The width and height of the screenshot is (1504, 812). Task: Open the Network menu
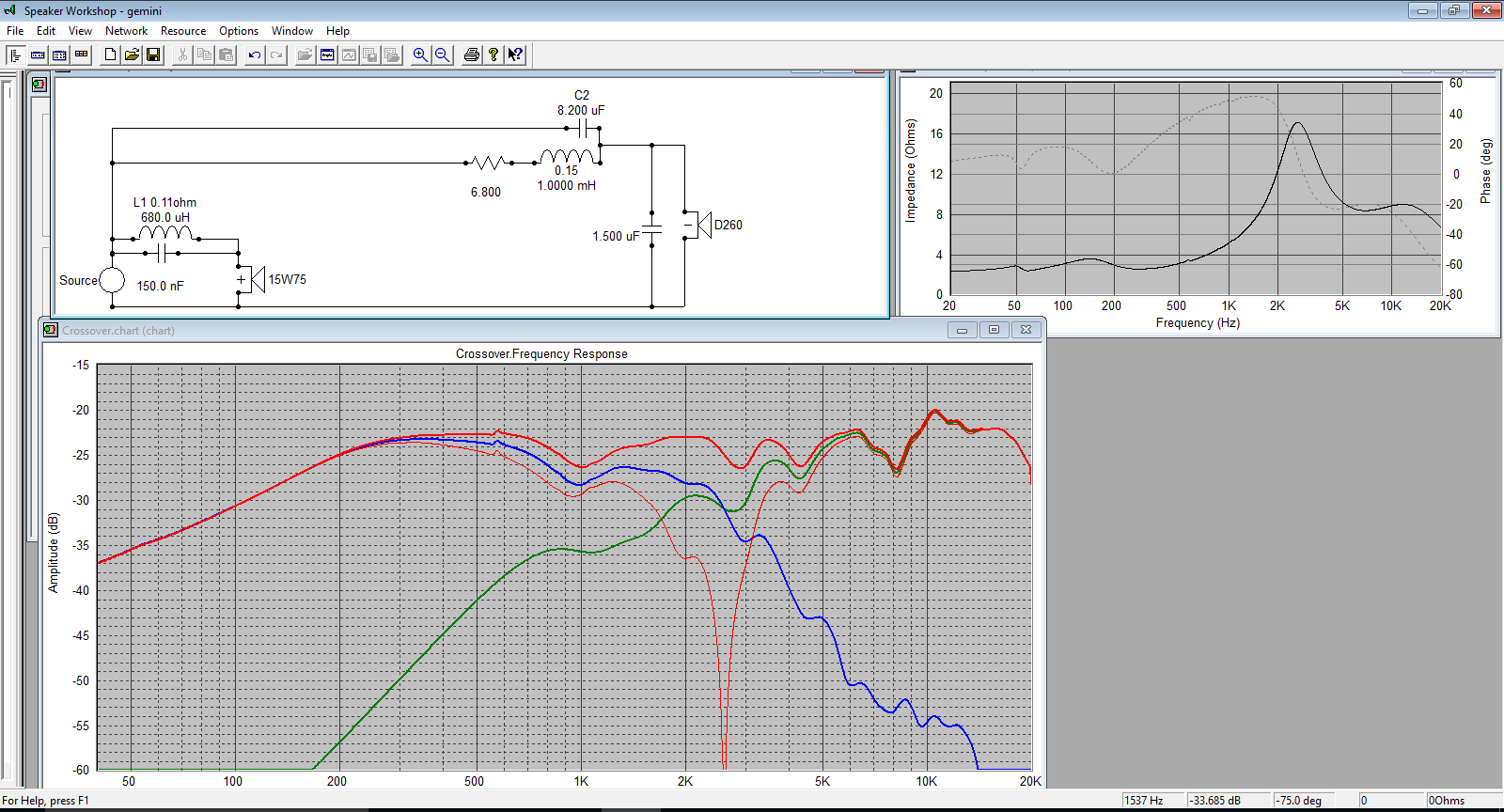point(126,31)
